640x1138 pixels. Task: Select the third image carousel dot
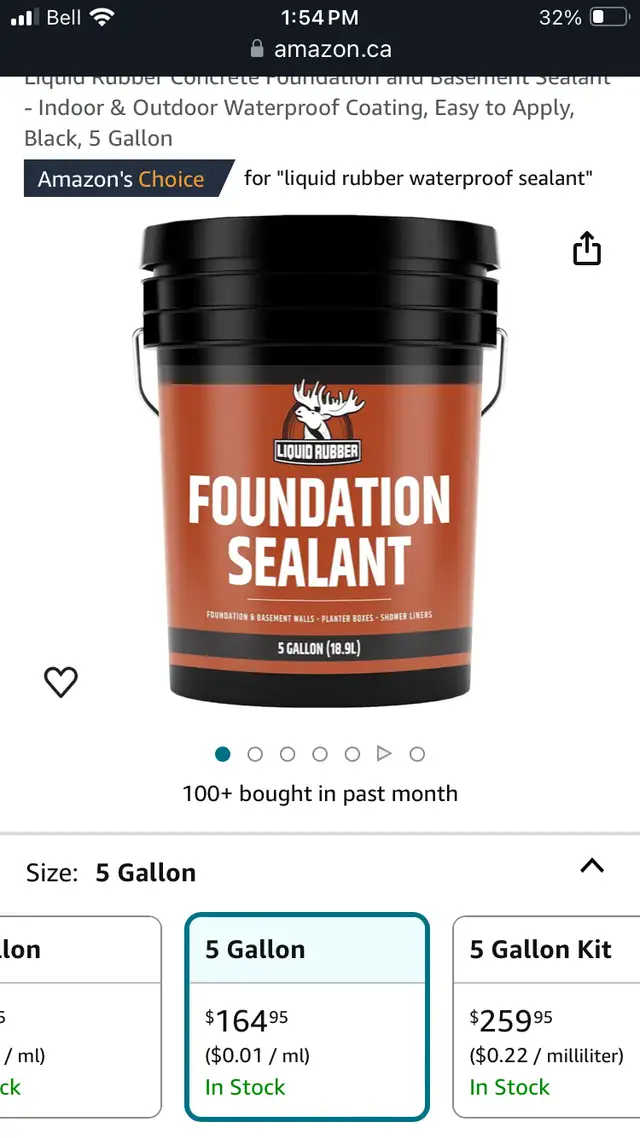tap(287, 754)
